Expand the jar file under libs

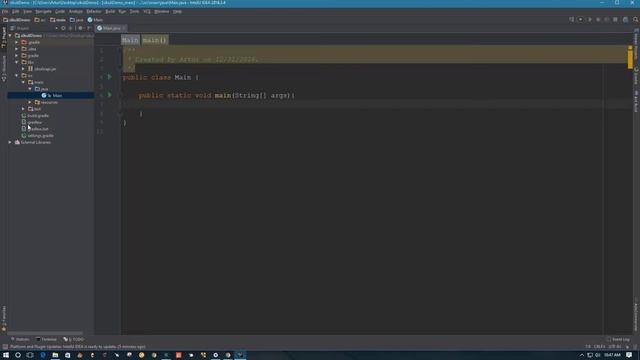(x=23, y=69)
